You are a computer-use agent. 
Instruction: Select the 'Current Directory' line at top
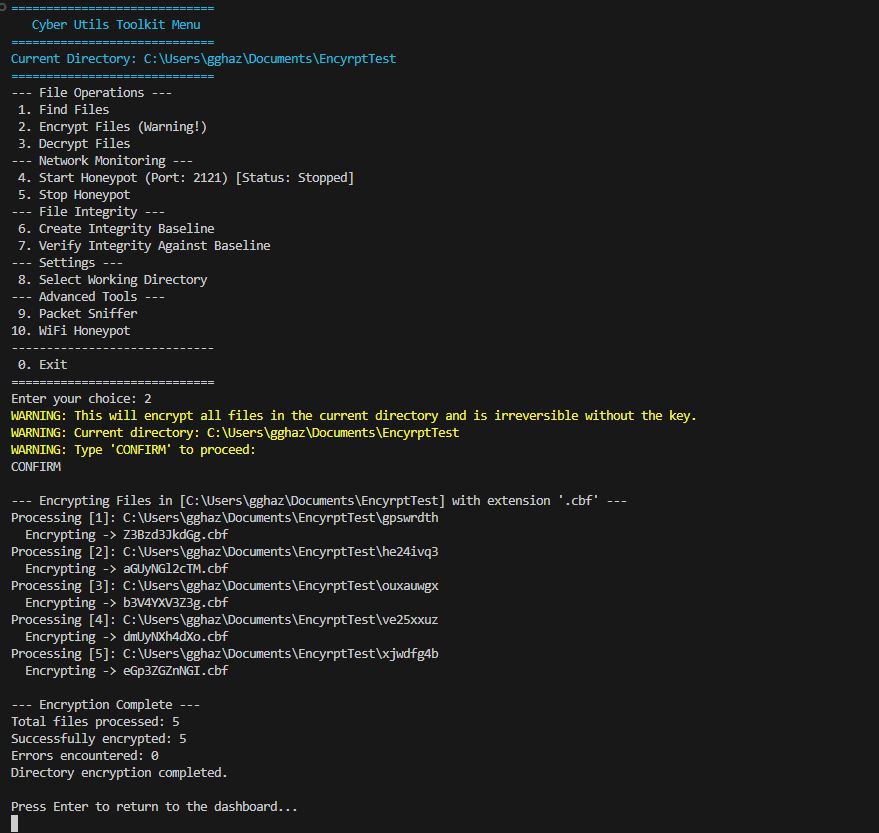[203, 59]
